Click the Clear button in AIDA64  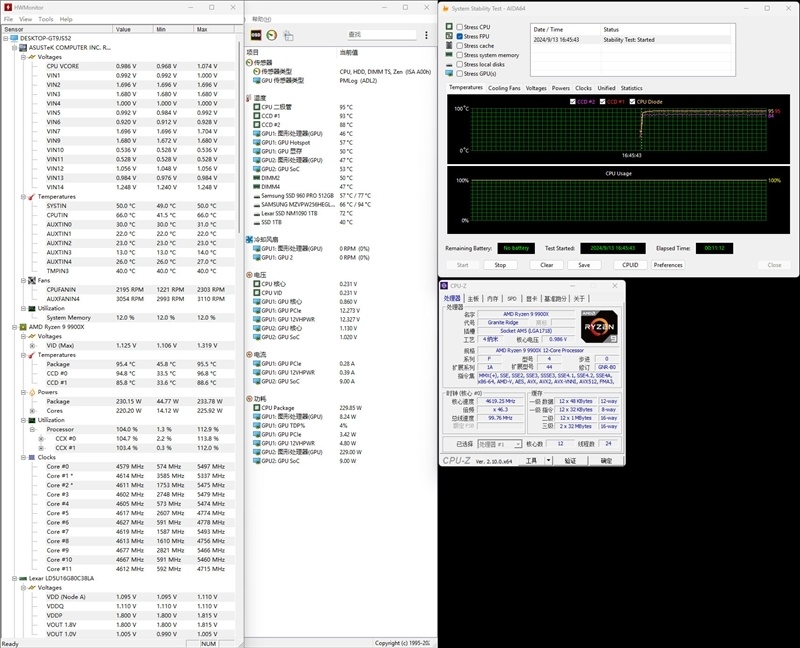[x=546, y=265]
